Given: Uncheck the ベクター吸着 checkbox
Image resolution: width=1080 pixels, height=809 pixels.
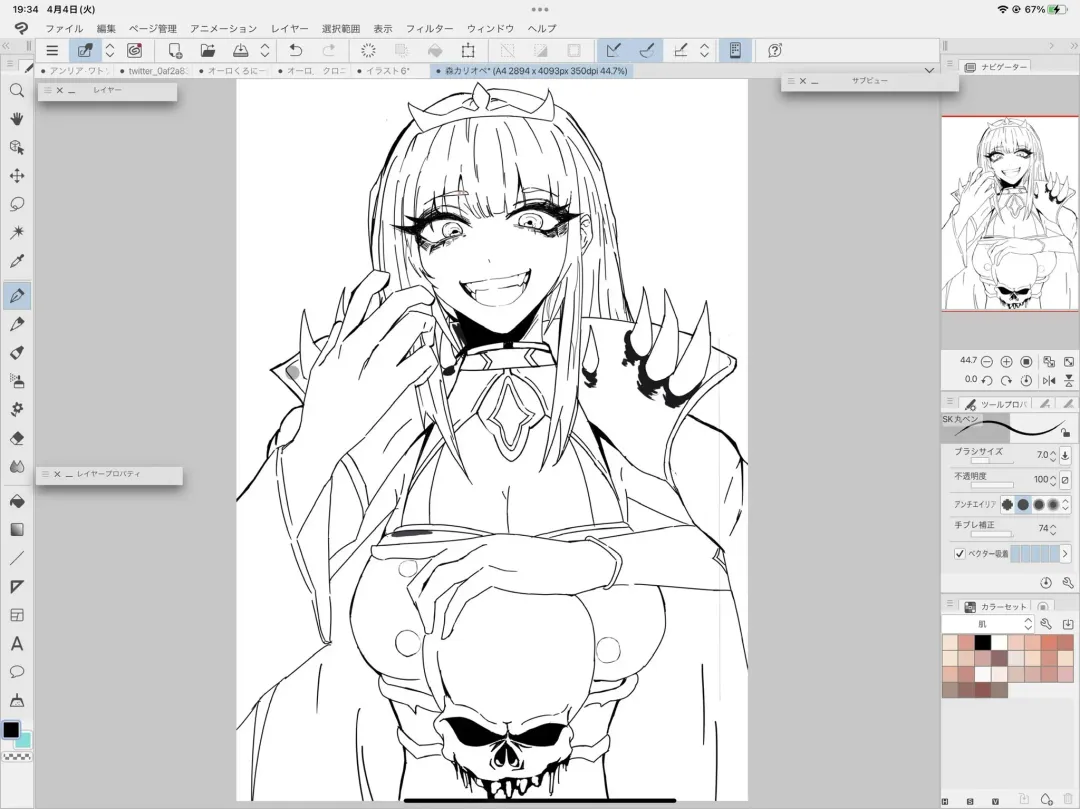Looking at the screenshot, I should point(960,553).
